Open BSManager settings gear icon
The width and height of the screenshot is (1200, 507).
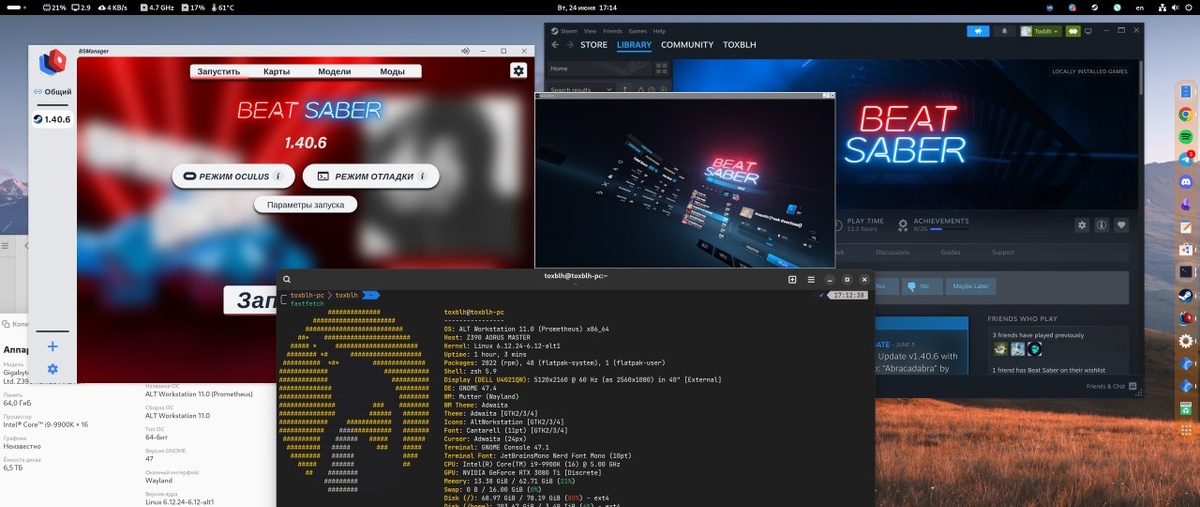[x=518, y=70]
